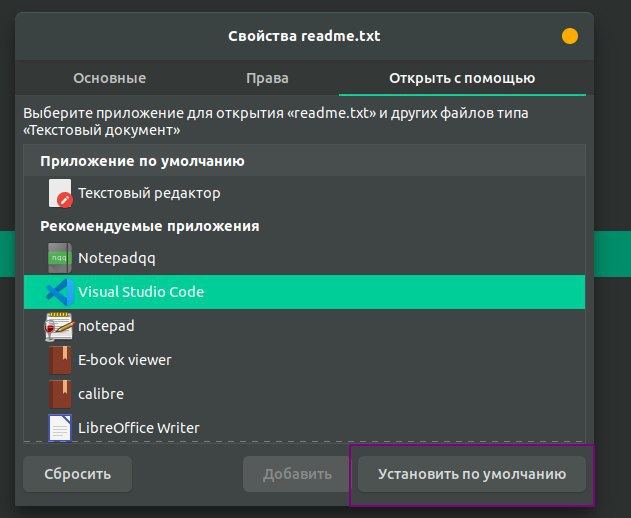Select Notepadqq in the recommended list

click(304, 258)
